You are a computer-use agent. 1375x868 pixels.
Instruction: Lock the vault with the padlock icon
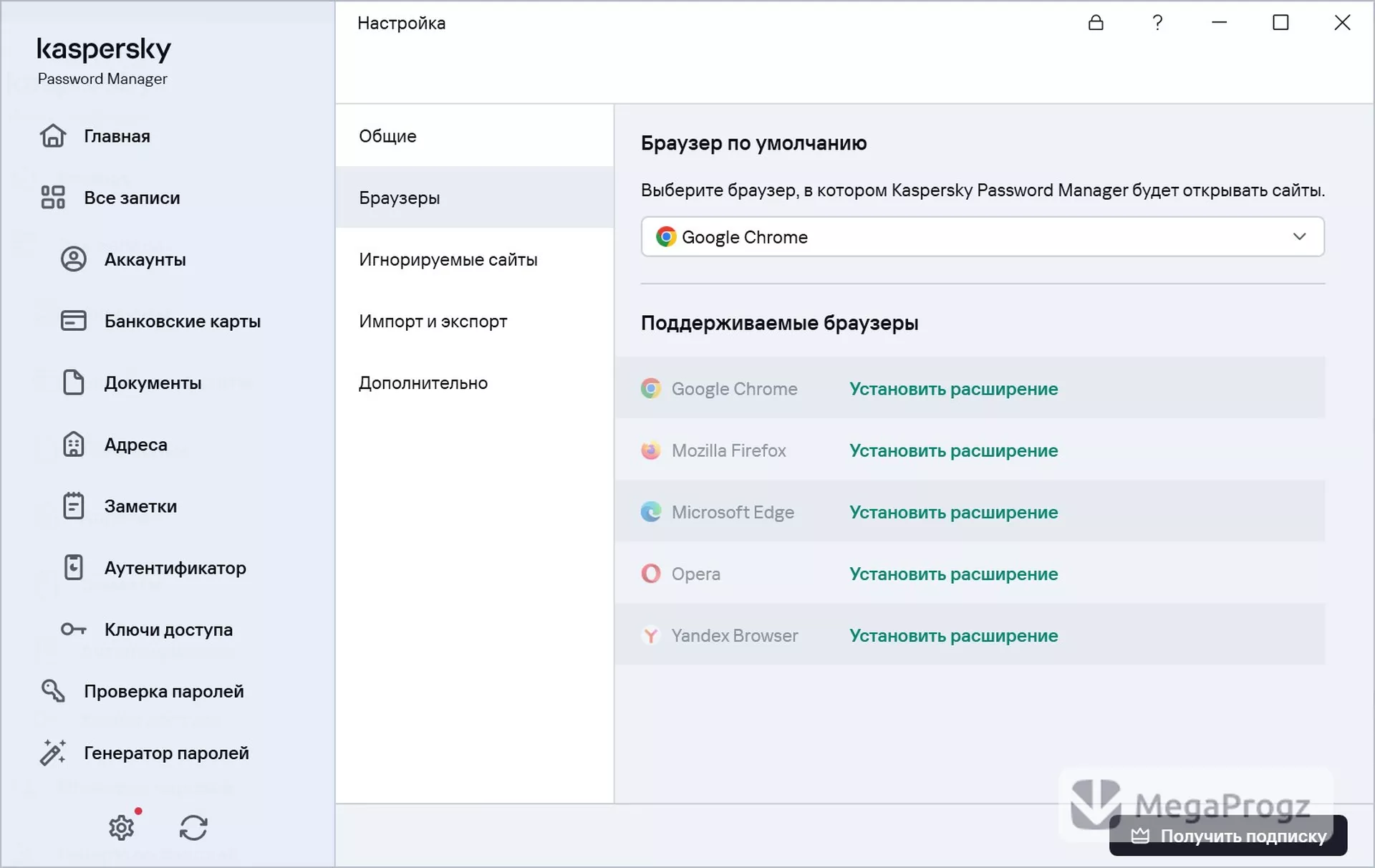(x=1096, y=22)
